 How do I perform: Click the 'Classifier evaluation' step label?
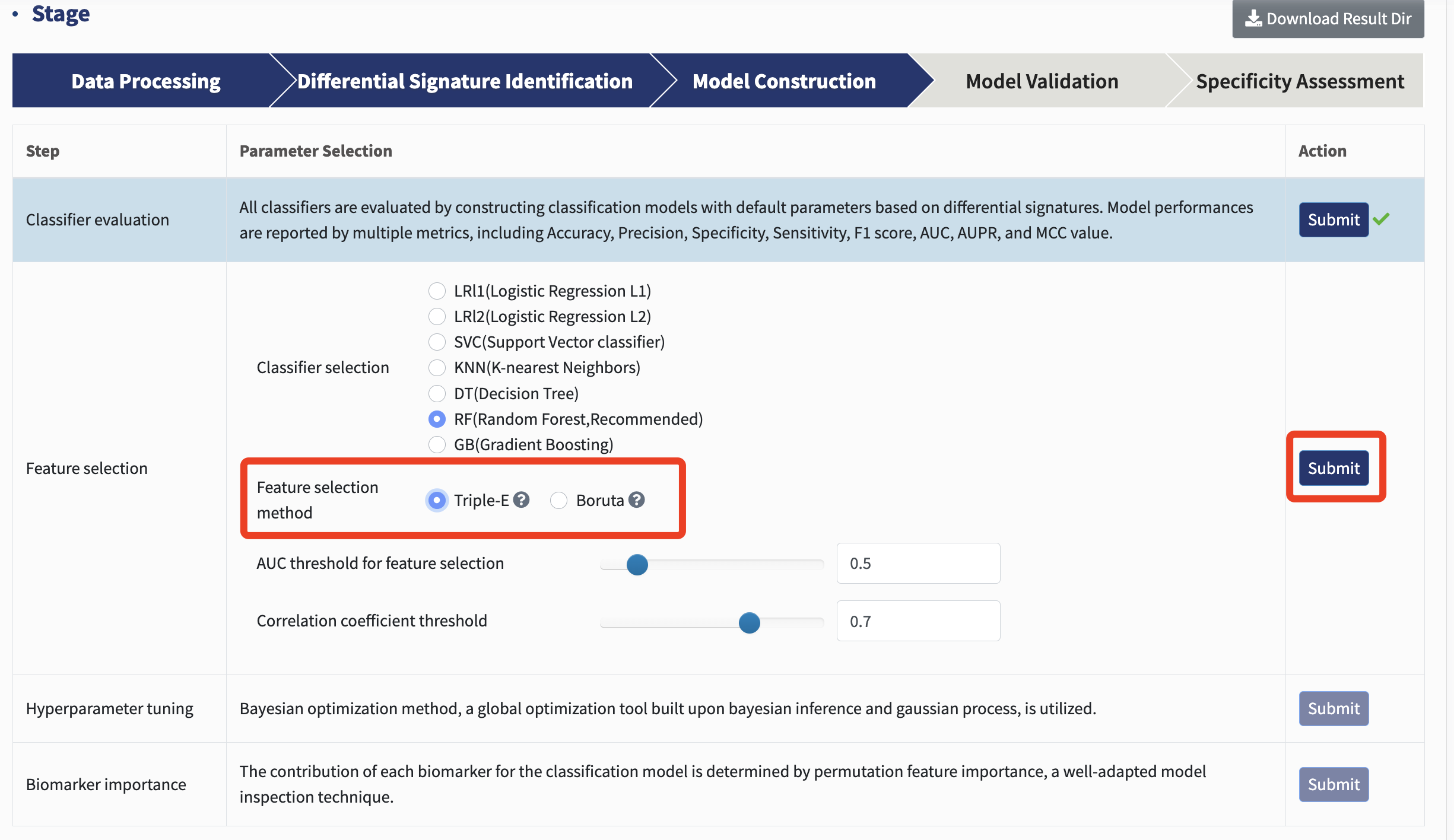[97, 219]
